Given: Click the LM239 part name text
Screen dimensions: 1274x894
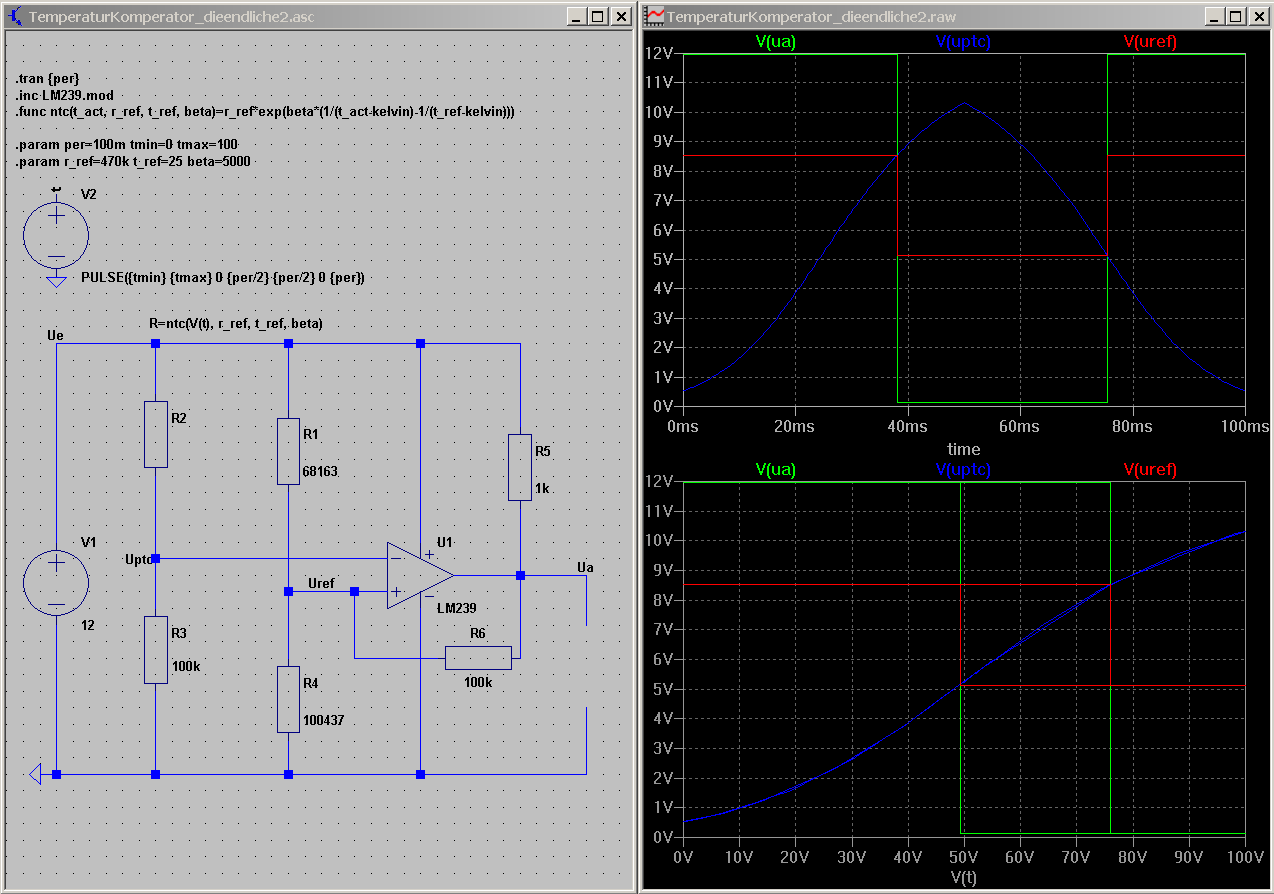Looking at the screenshot, I should point(458,607).
